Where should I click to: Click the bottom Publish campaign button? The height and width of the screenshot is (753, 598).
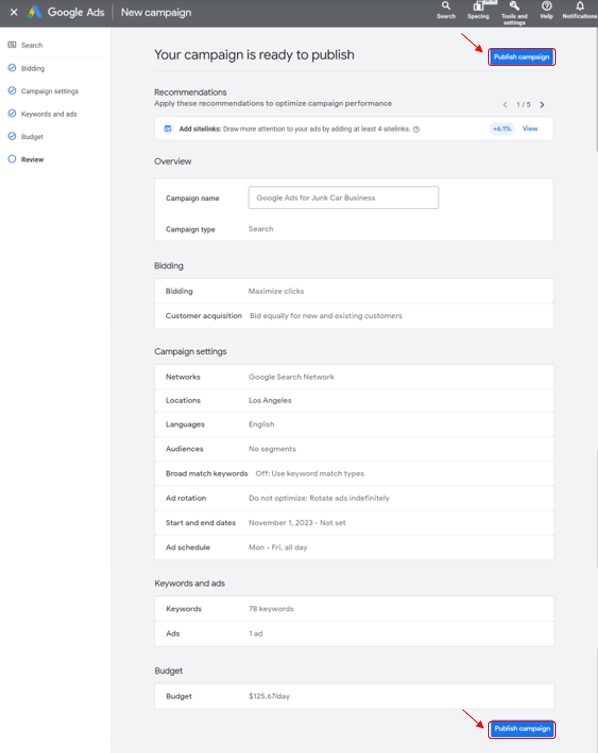click(x=522, y=729)
